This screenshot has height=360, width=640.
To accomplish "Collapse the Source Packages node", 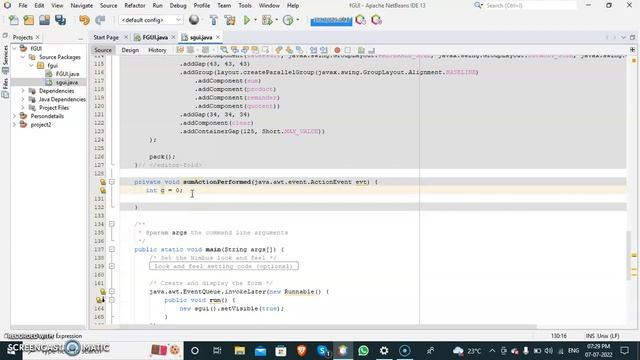I will 23,57.
